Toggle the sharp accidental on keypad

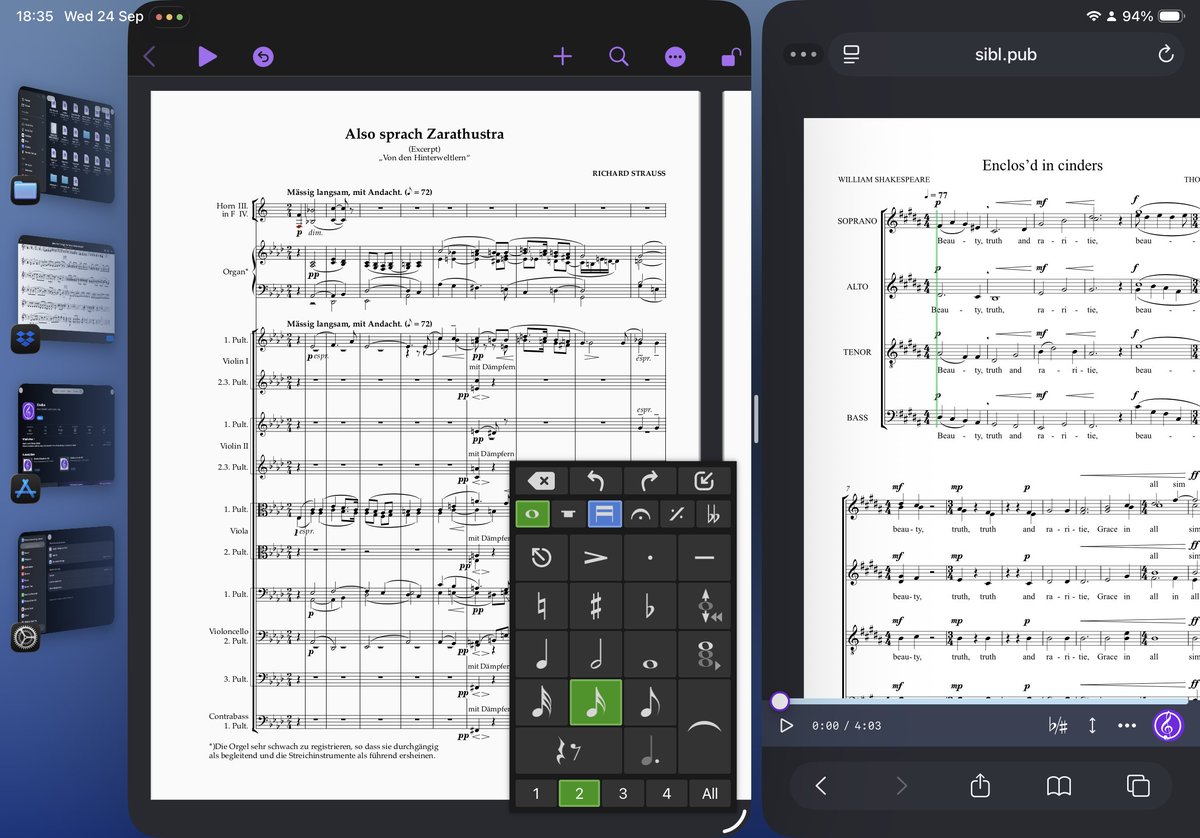pos(595,605)
